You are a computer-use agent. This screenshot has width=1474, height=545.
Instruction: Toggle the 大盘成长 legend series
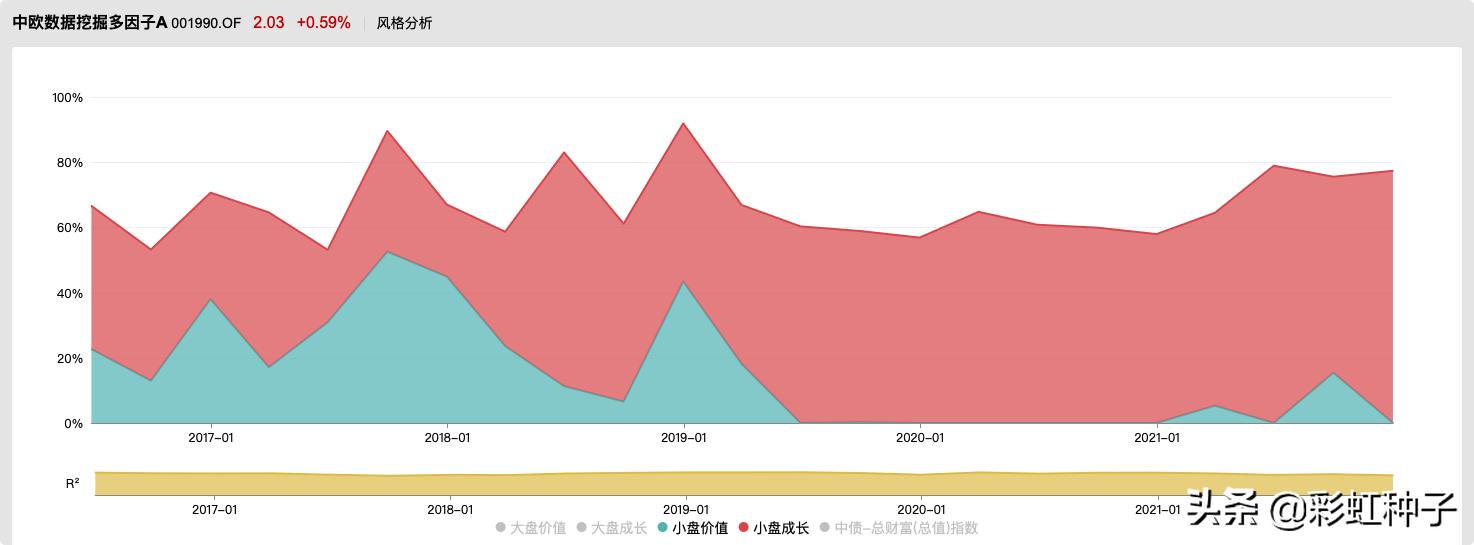point(611,528)
